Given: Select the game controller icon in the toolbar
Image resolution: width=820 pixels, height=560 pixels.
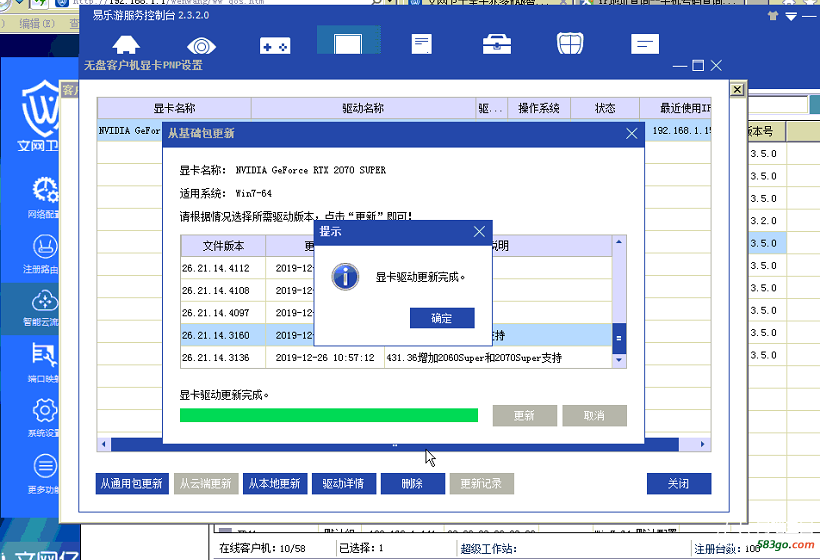Looking at the screenshot, I should tap(275, 45).
